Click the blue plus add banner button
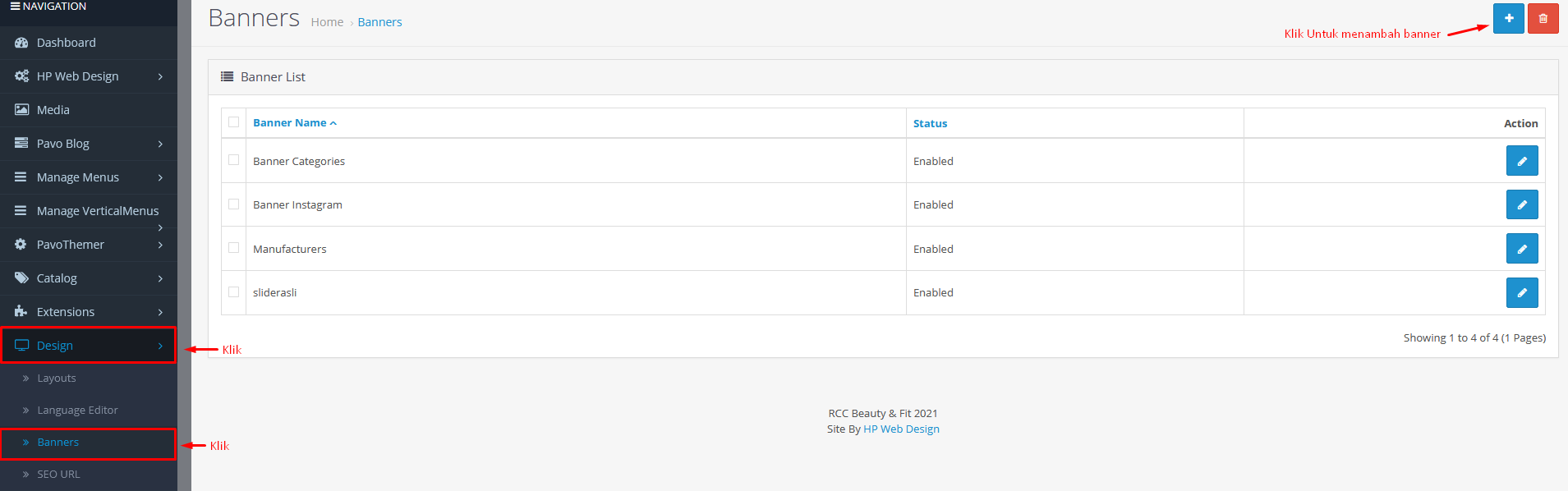Viewport: 1568px width, 491px height. 1508,18
